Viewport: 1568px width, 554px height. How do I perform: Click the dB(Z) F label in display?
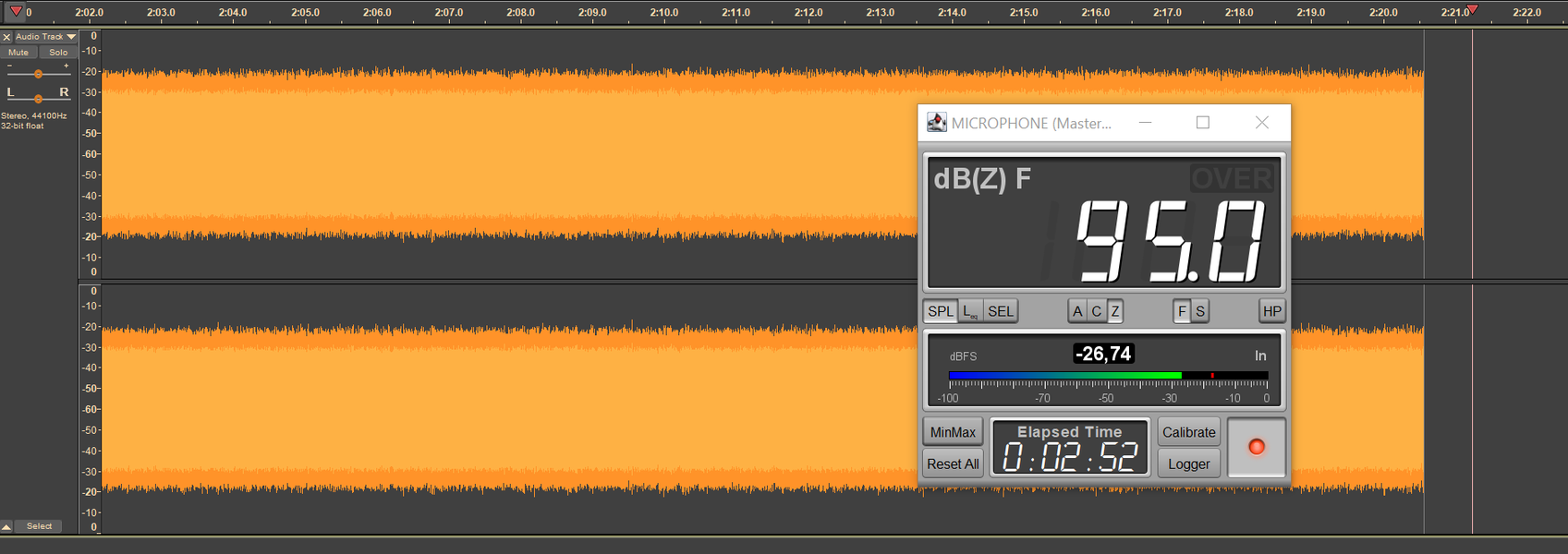tap(982, 178)
